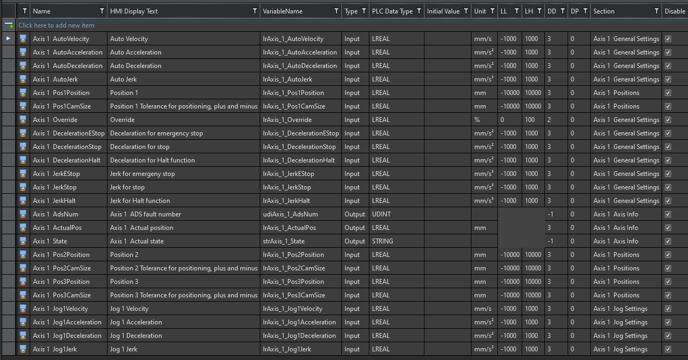The height and width of the screenshot is (360, 688).
Task: Toggle Disable checkbox for Axis 1 AdsNum
Action: point(668,214)
